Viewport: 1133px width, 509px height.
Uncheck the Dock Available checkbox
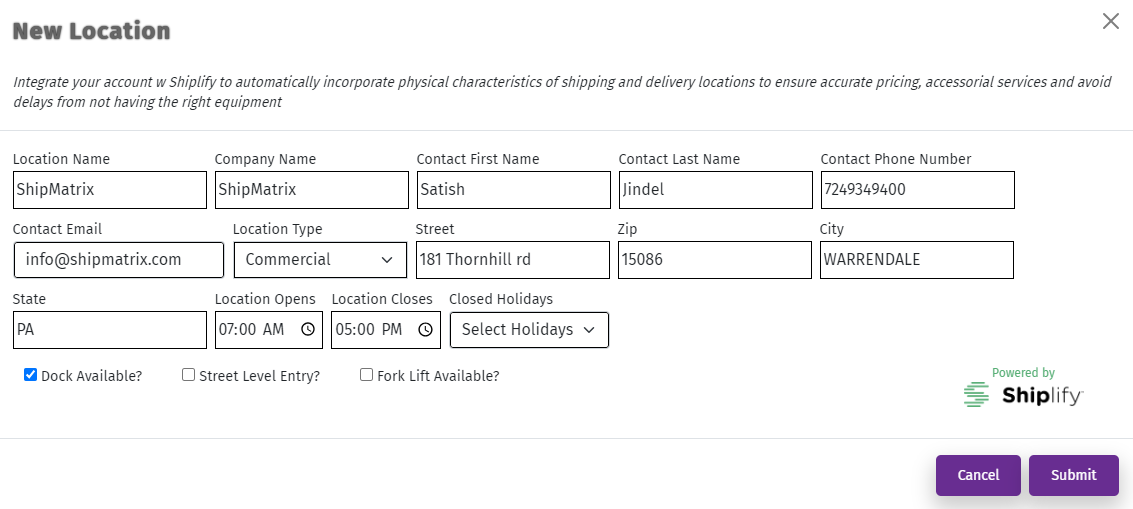[x=30, y=375]
